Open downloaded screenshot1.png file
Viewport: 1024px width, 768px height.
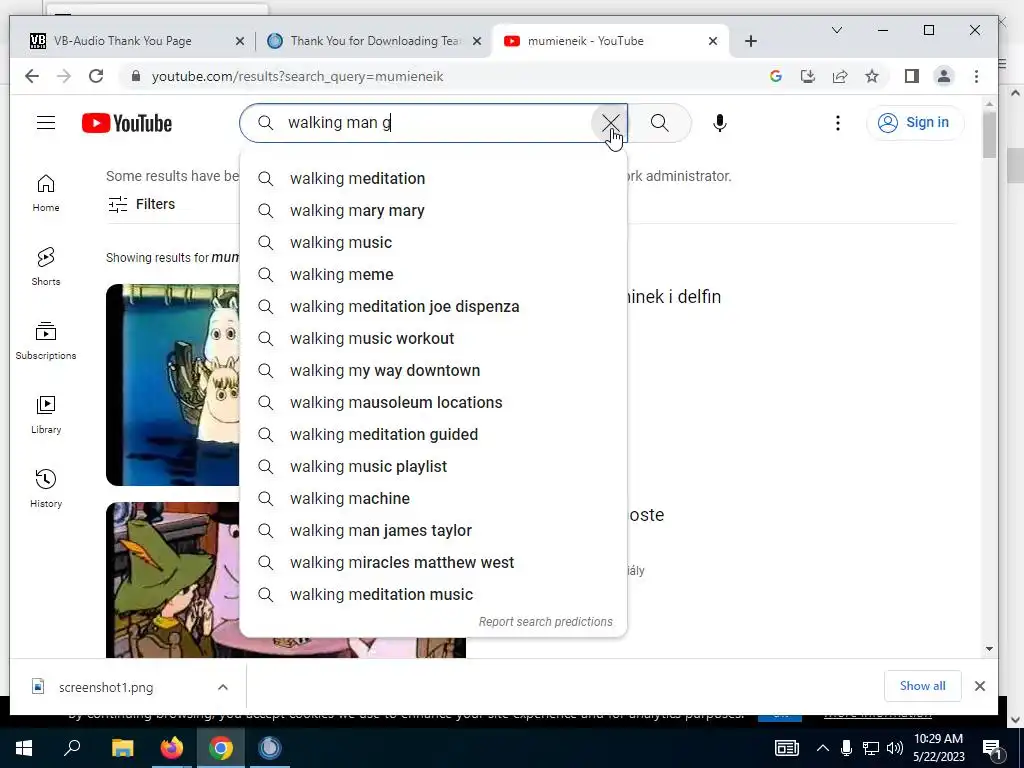pyautogui.click(x=104, y=687)
